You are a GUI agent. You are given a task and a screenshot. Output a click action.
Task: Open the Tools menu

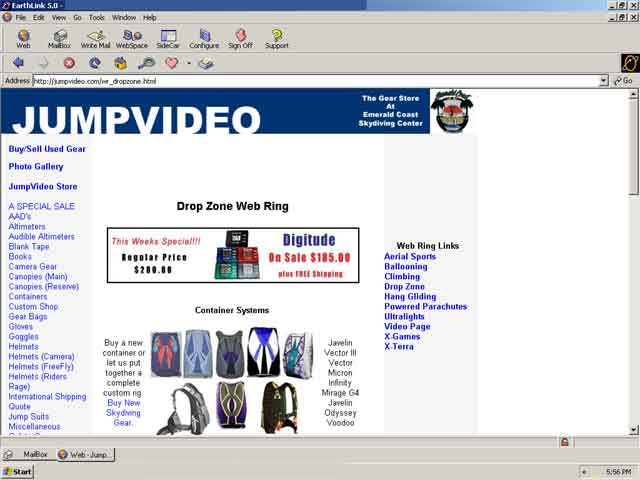[x=96, y=17]
